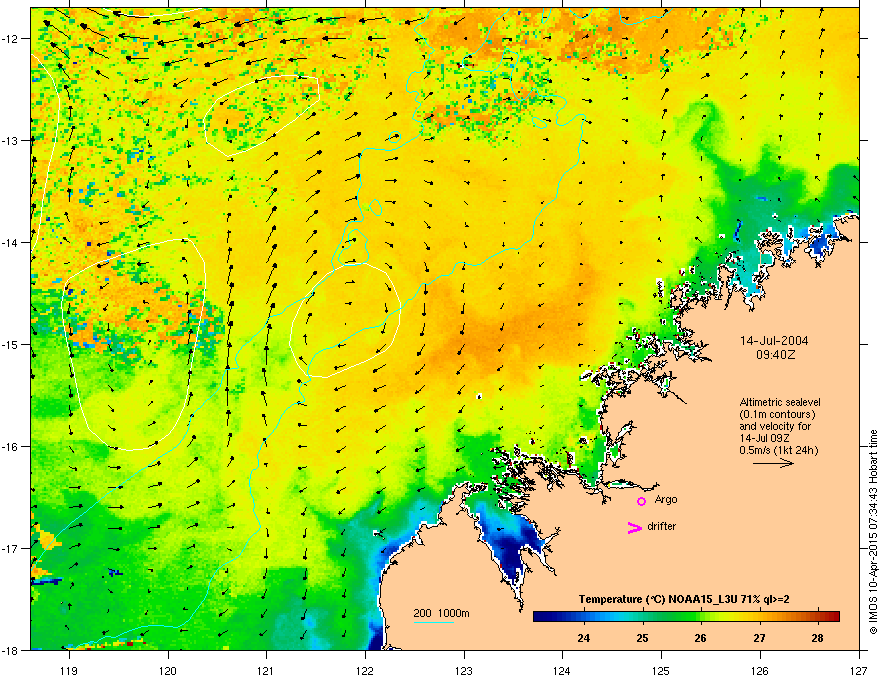Click the '09:40Z' time text
The height and width of the screenshot is (680, 880).
tap(775, 355)
